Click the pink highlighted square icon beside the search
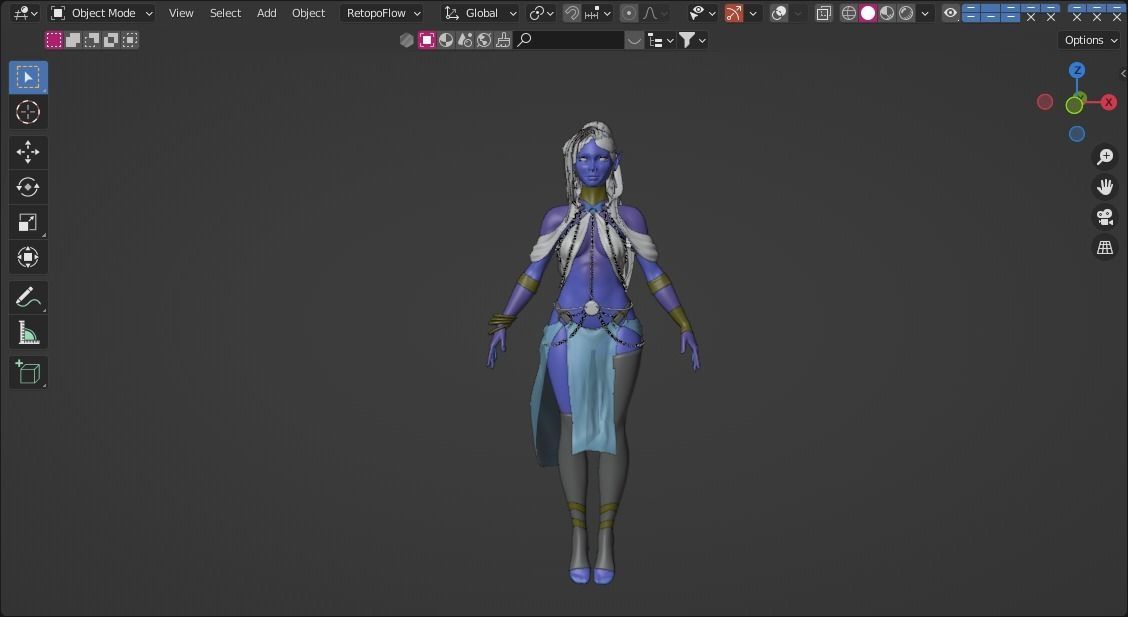Image resolution: width=1128 pixels, height=617 pixels. [x=427, y=40]
